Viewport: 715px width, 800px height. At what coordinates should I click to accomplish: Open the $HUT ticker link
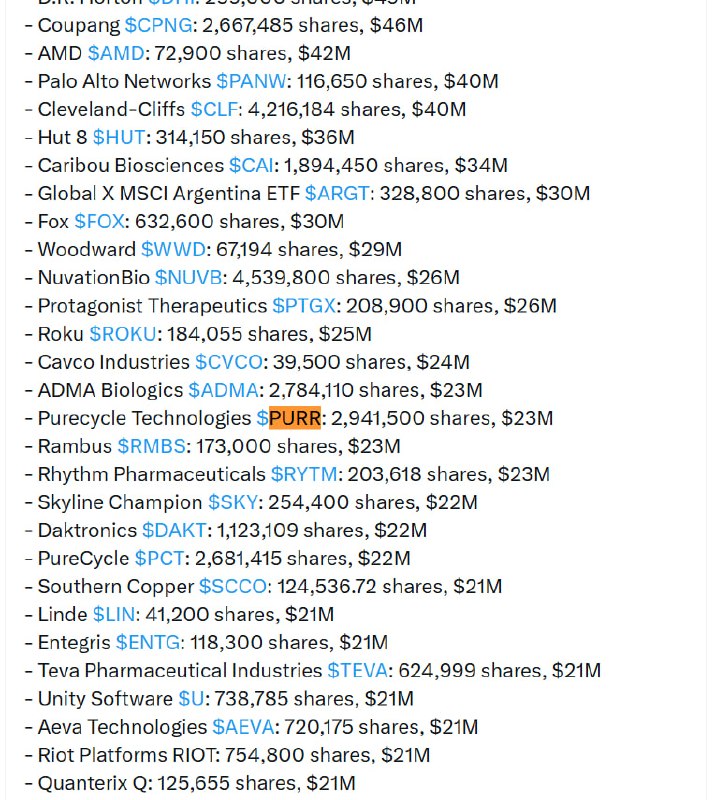[119, 138]
